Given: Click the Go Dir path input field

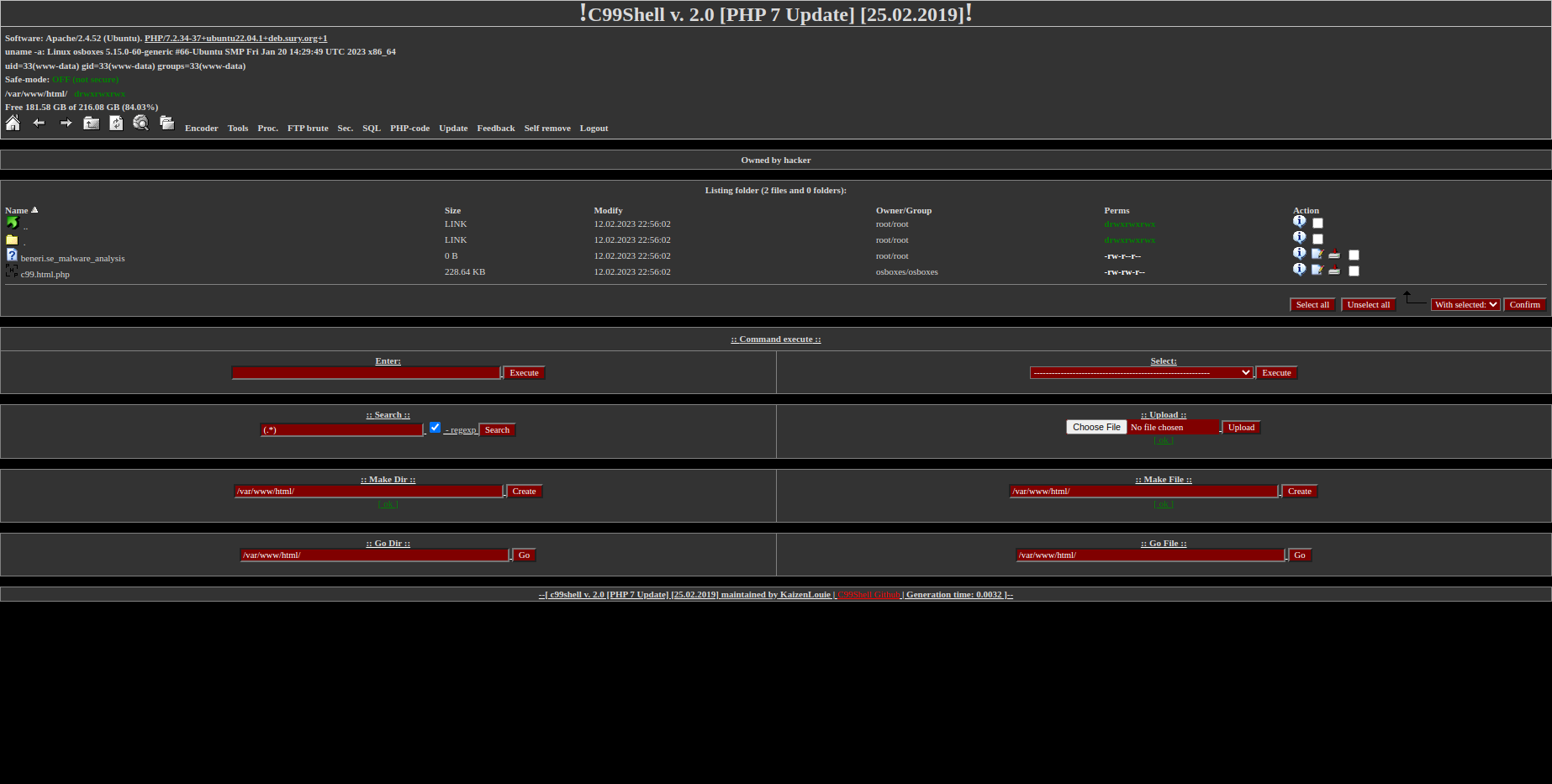Looking at the screenshot, I should pyautogui.click(x=375, y=555).
